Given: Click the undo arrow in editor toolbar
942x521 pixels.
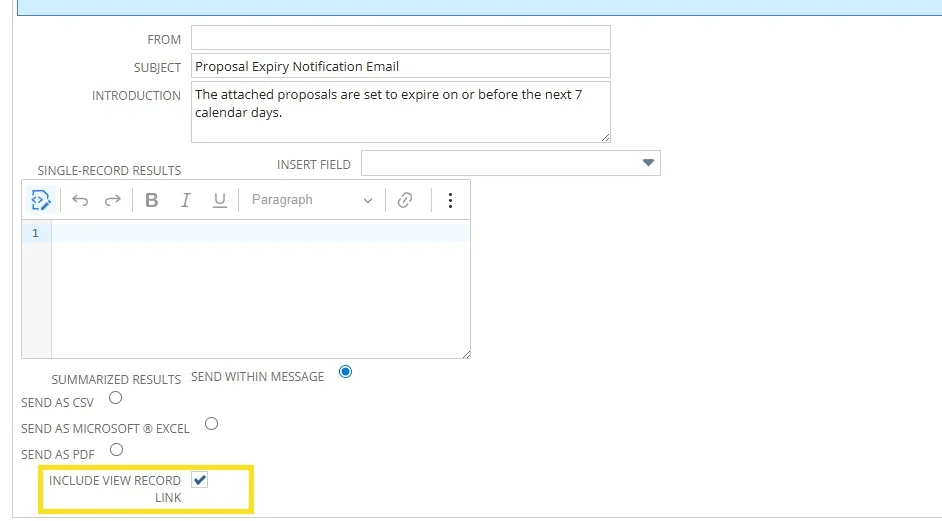Looking at the screenshot, I should click(80, 200).
